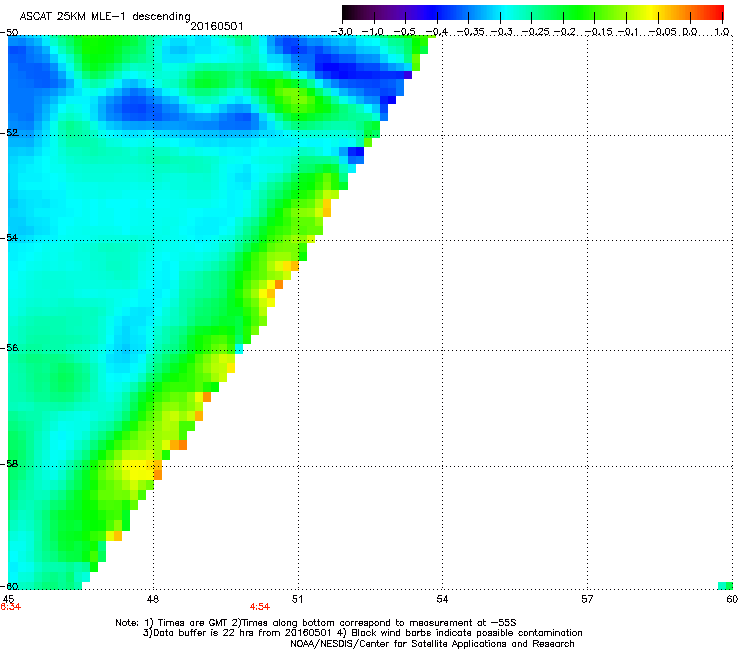Click the -1.0 color scale label
The width and height of the screenshot is (740, 650).
tap(373, 32)
